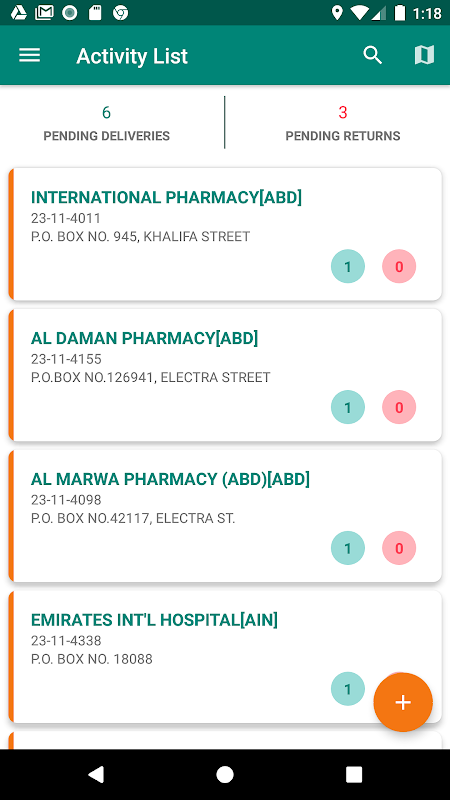Viewport: 450px width, 800px height.
Task: Tap the search magnifier icon
Action: pos(373,55)
